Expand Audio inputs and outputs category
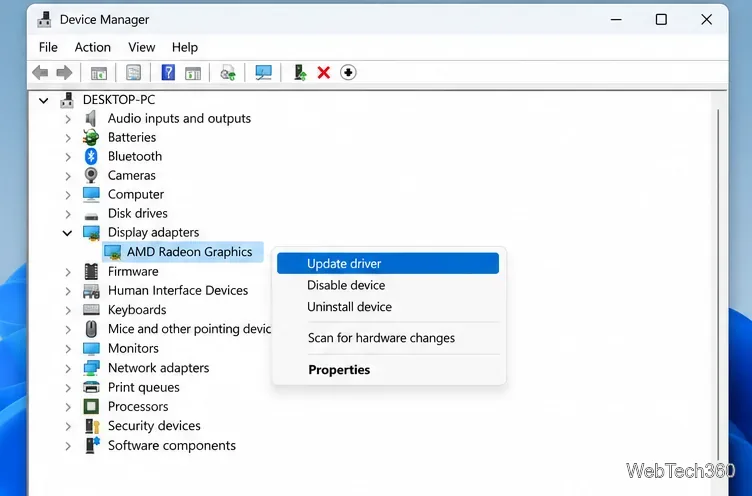This screenshot has height=496, width=752. pos(68,119)
